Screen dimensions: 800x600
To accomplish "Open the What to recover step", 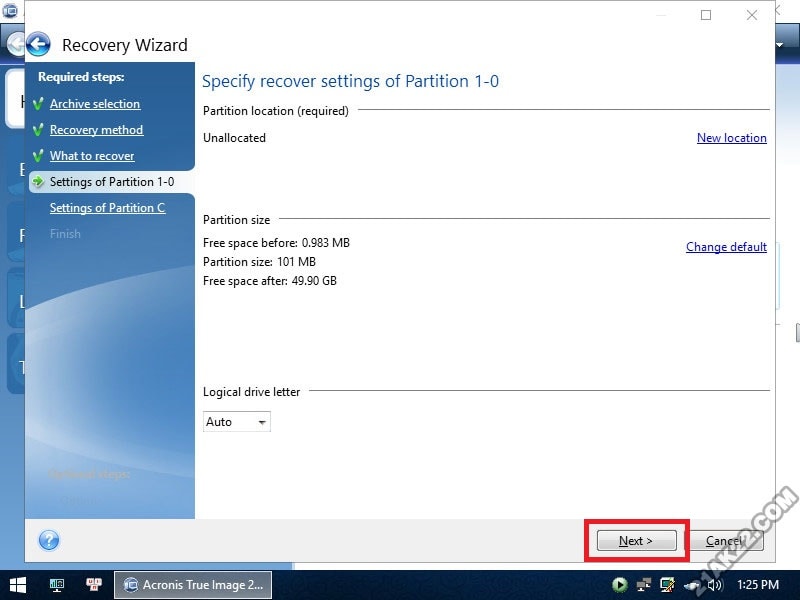I will (x=92, y=156).
